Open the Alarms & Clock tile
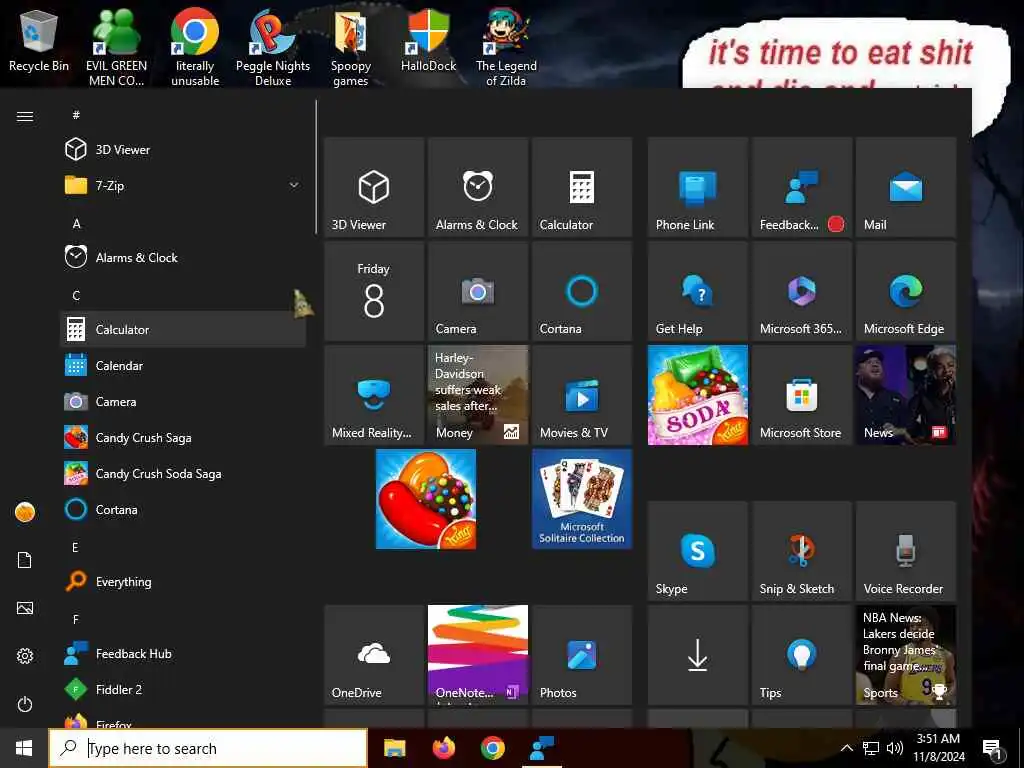 (477, 187)
